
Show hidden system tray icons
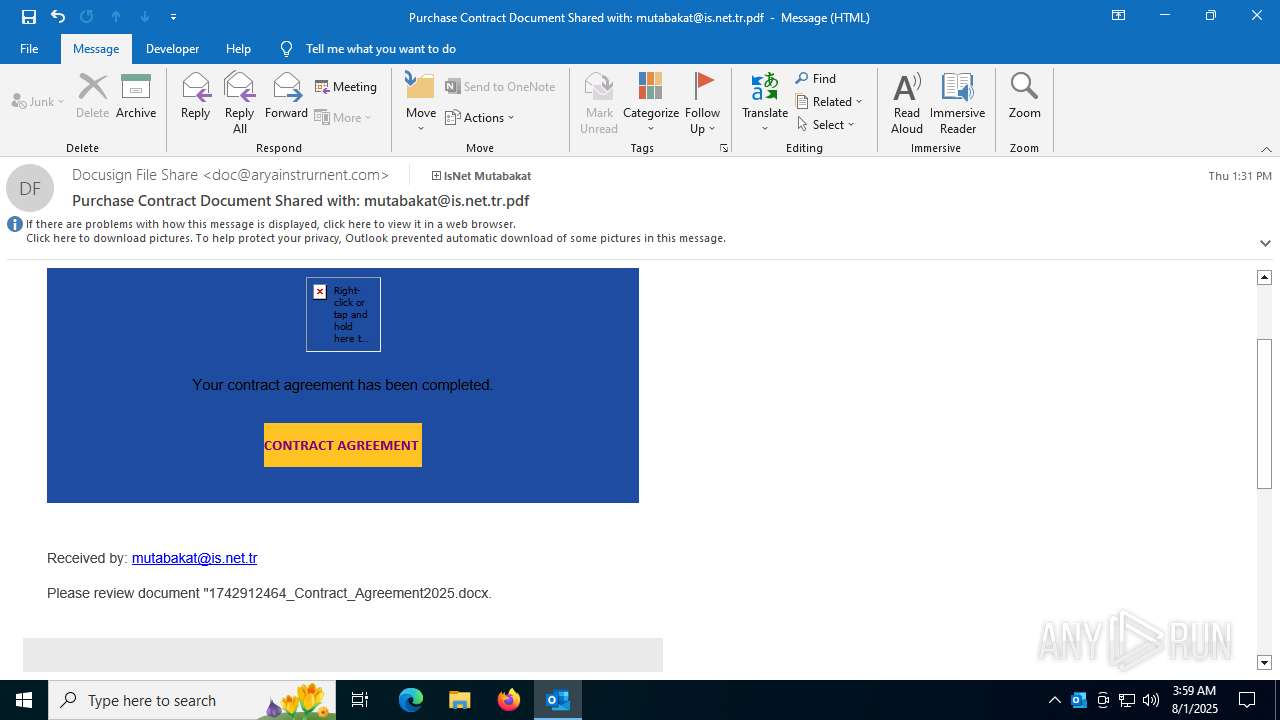(x=1054, y=700)
